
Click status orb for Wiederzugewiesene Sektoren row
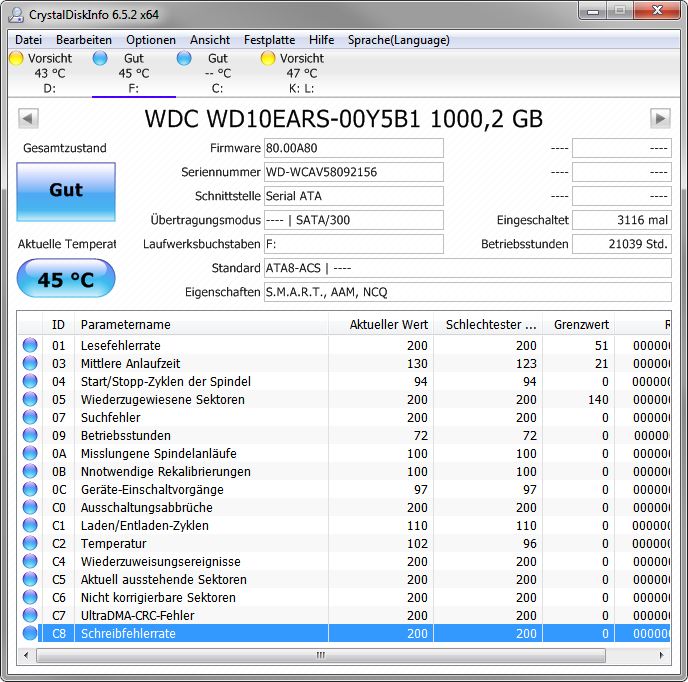click(30, 399)
